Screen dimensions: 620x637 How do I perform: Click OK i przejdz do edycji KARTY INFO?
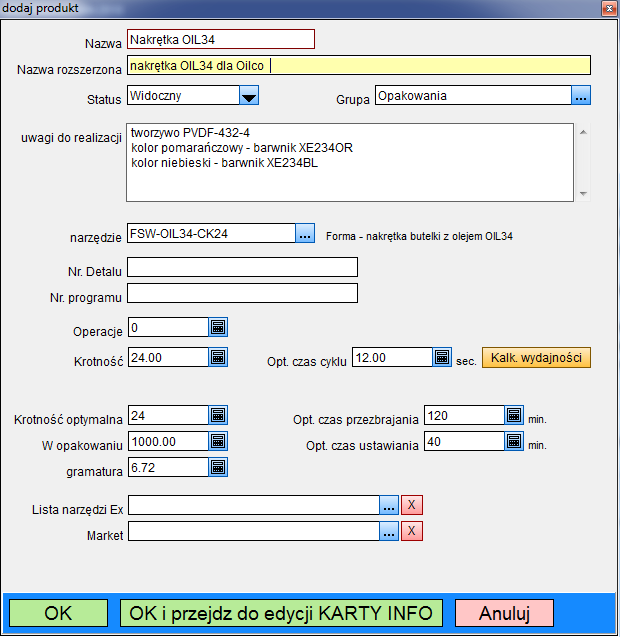(x=281, y=613)
